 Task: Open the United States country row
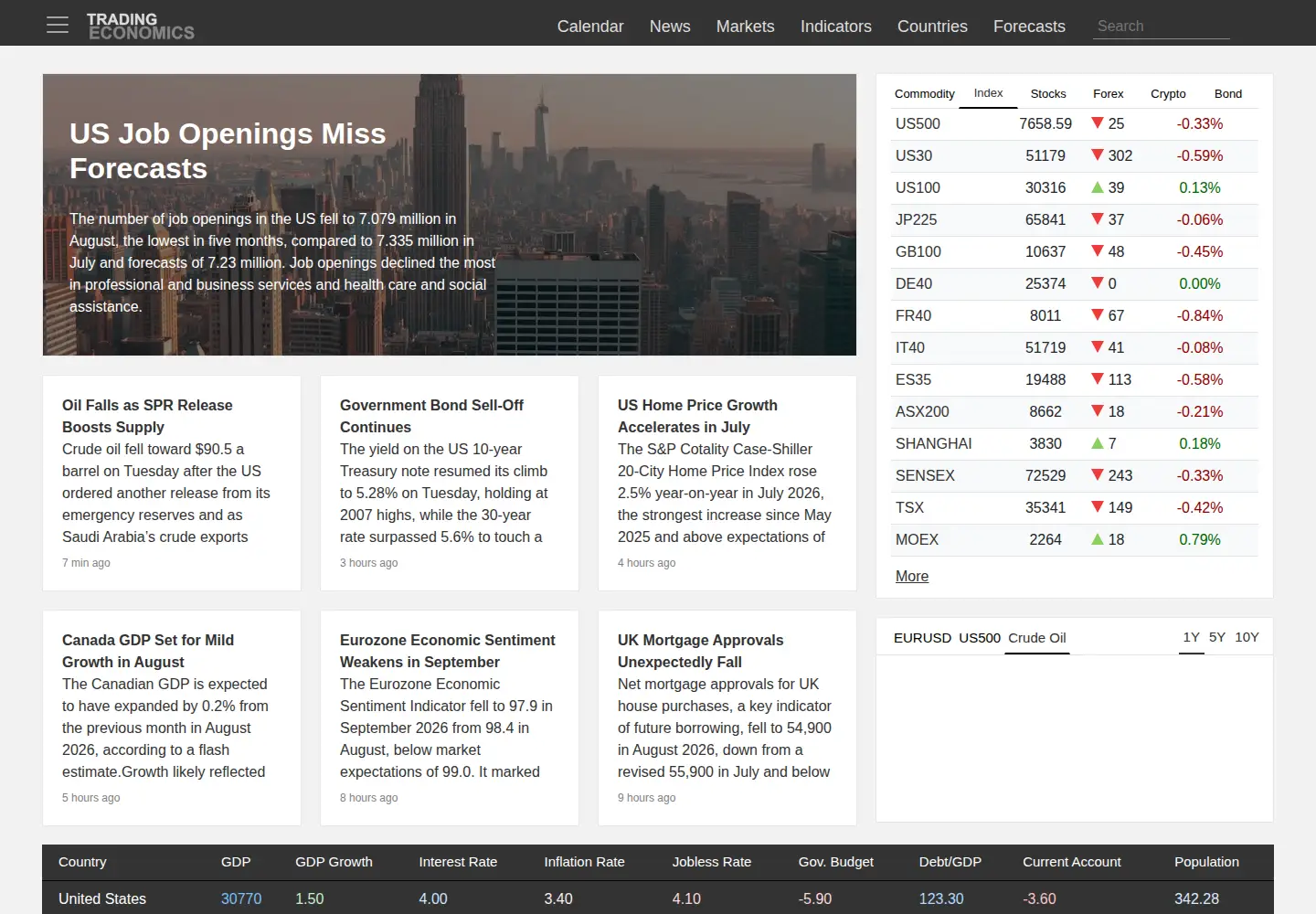(658, 898)
